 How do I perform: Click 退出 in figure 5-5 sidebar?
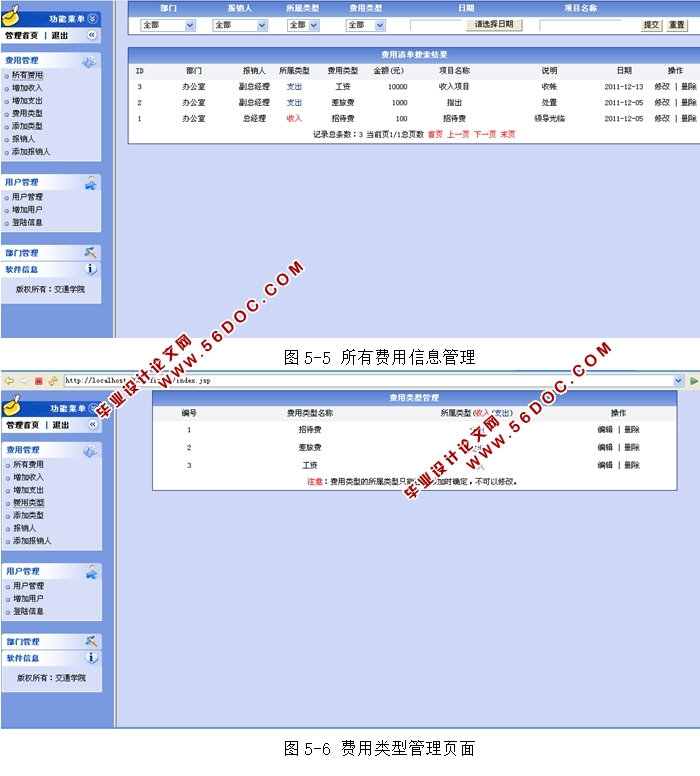60,36
